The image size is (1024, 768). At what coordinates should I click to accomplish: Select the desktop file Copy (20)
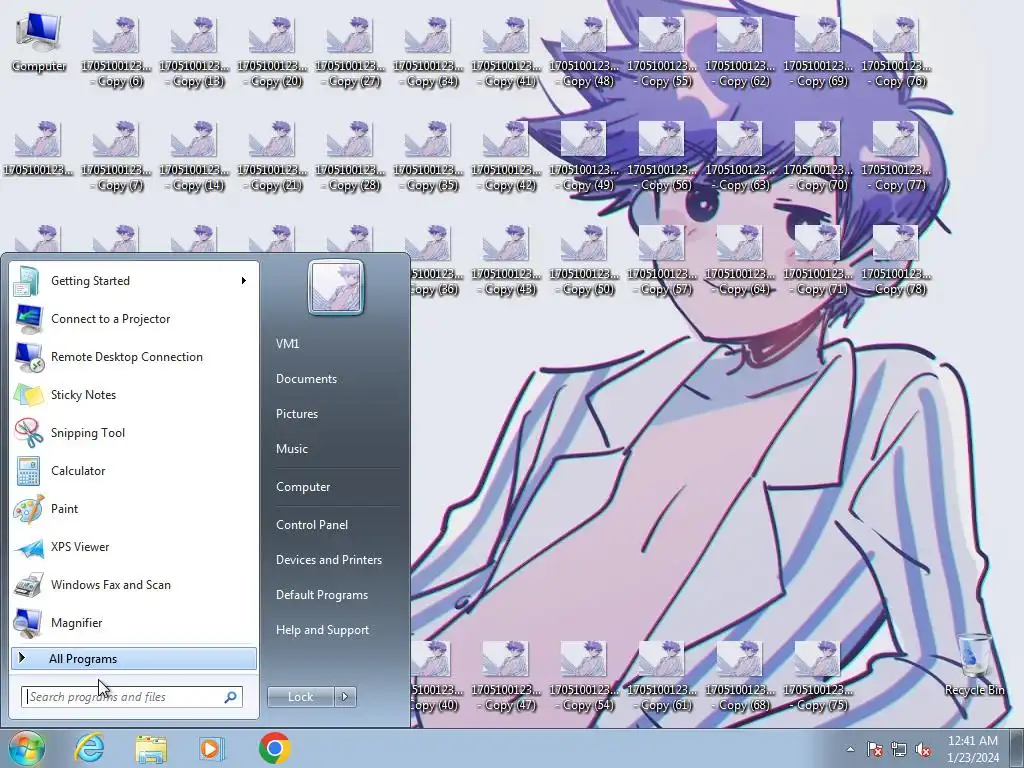click(x=272, y=52)
